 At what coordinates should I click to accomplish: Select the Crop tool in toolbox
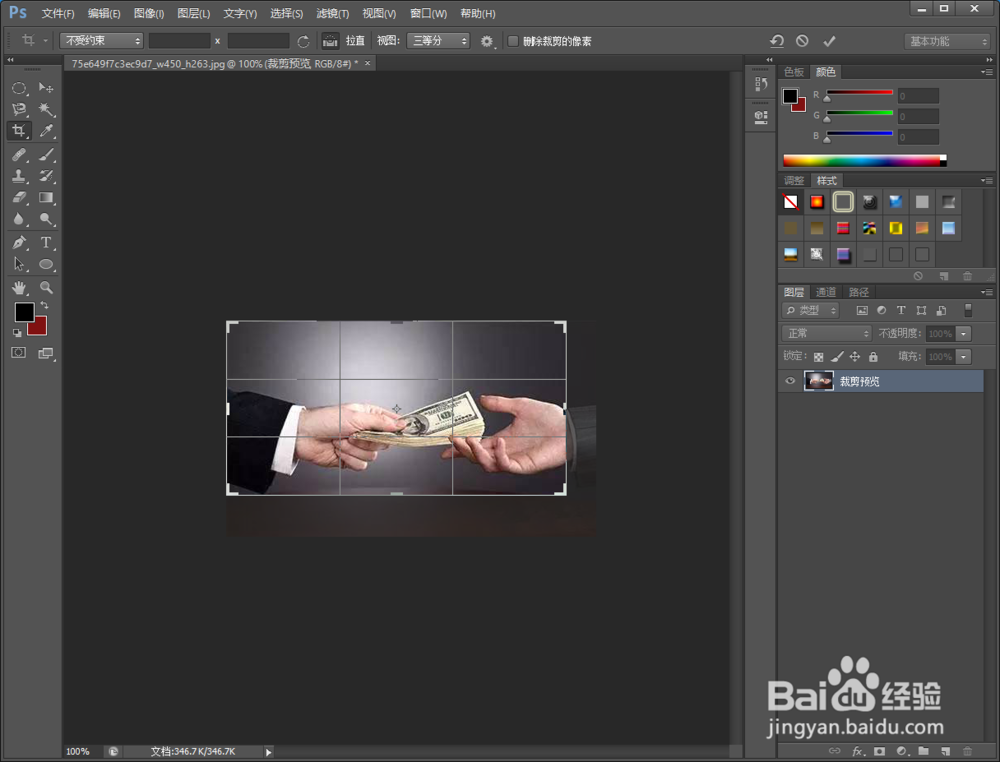19,131
